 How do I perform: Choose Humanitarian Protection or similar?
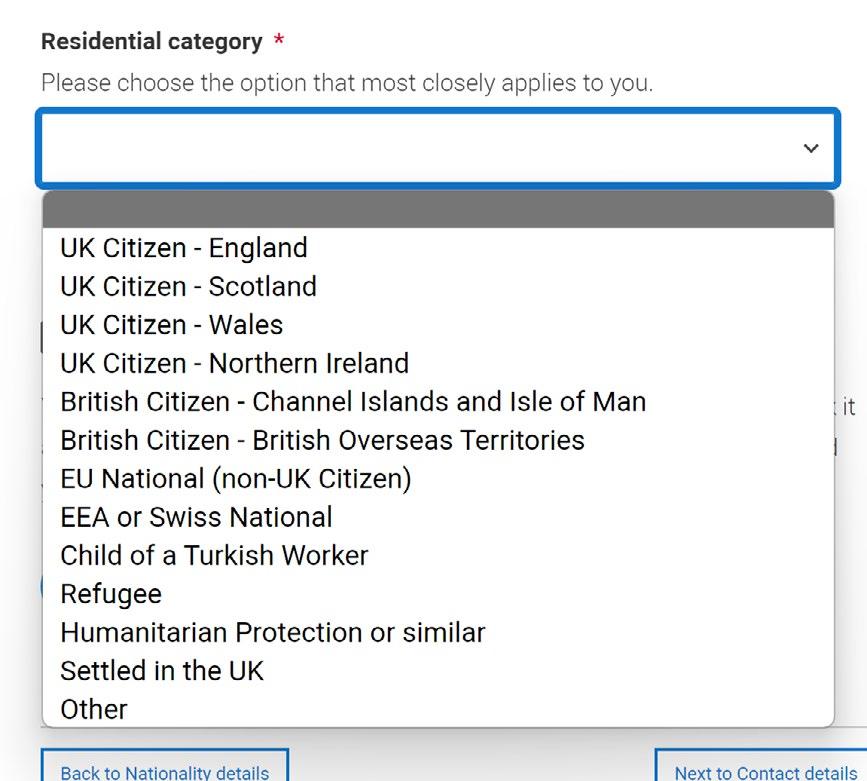[273, 633]
